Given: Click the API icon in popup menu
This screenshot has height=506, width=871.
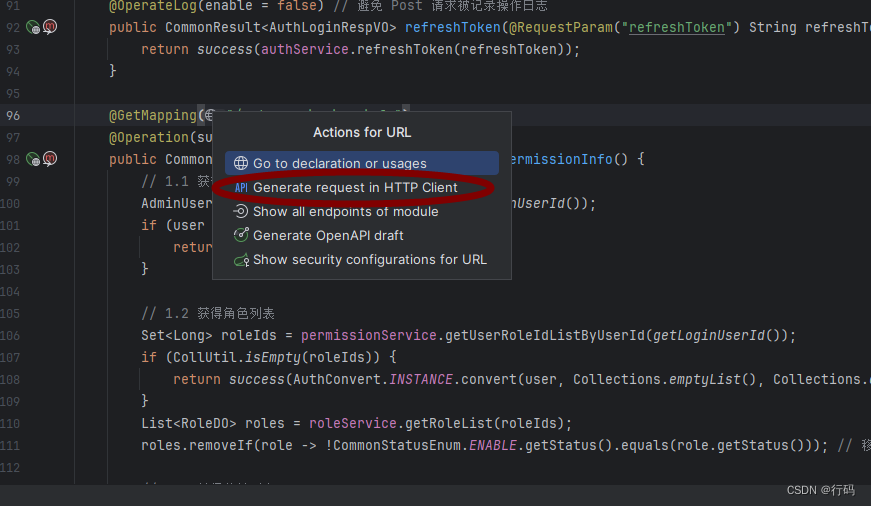Looking at the screenshot, I should [241, 188].
